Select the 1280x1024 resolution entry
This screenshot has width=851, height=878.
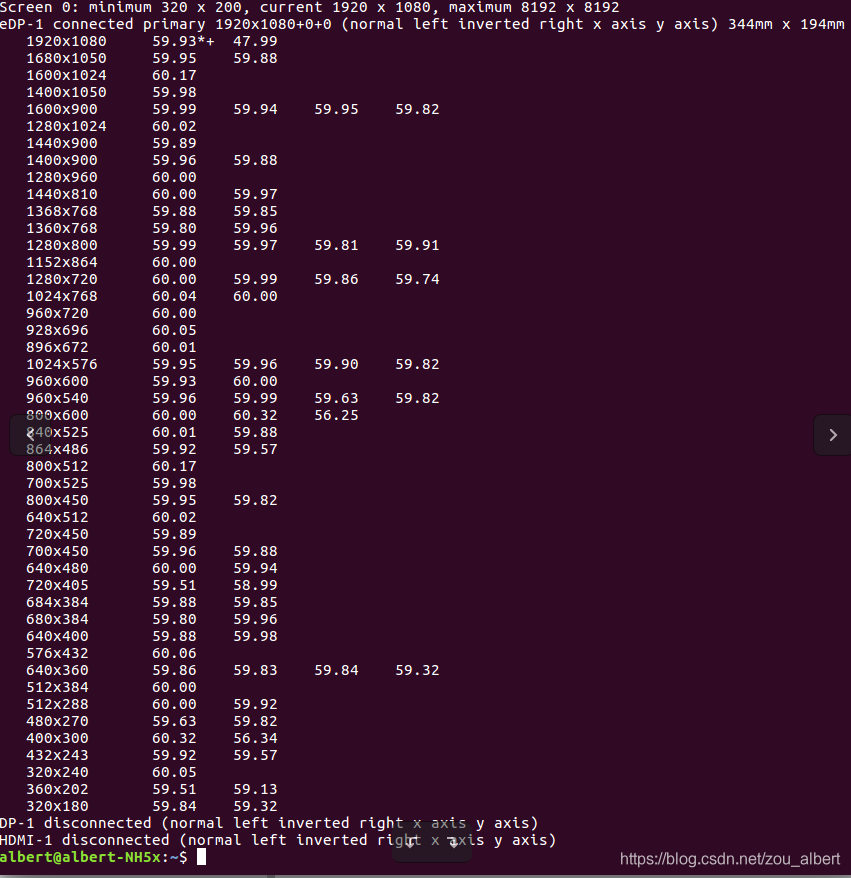66,126
